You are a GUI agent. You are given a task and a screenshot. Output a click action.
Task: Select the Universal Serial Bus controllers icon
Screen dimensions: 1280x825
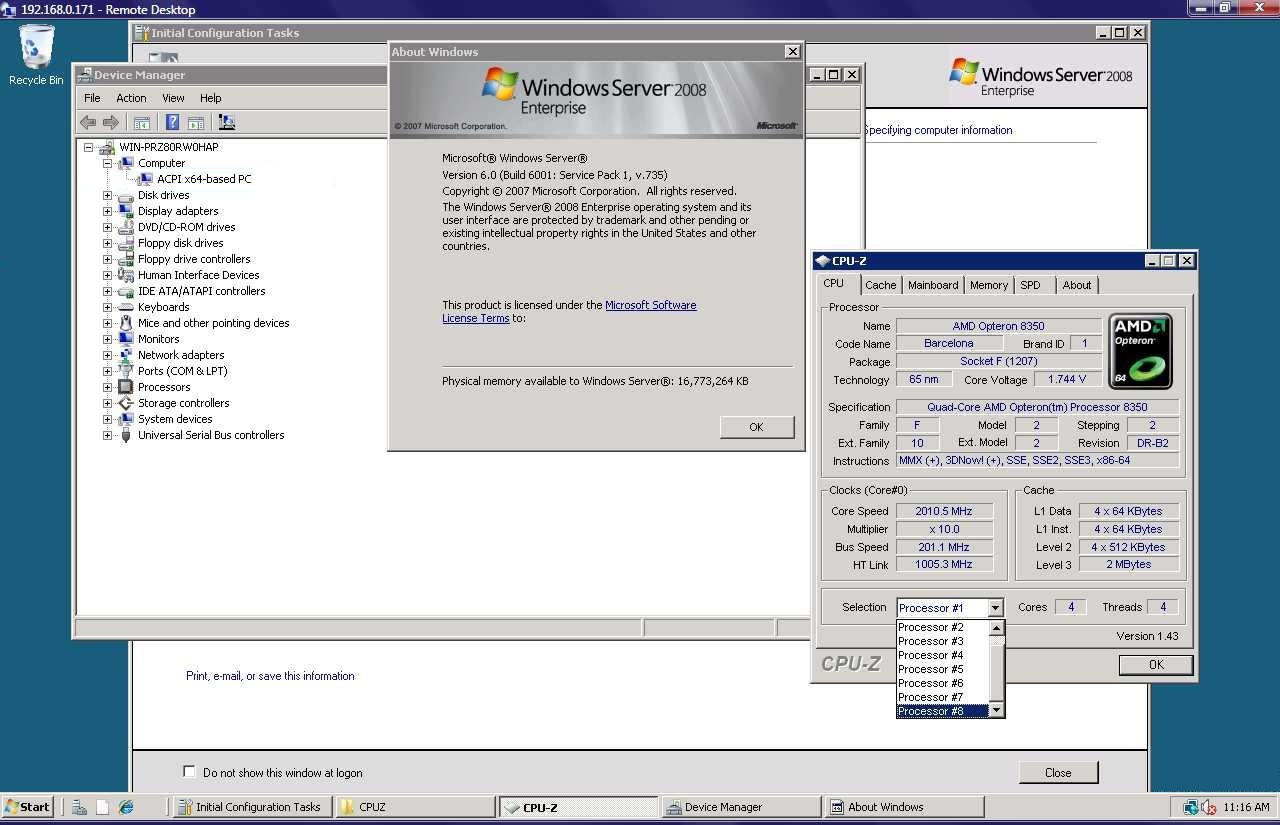click(x=126, y=435)
